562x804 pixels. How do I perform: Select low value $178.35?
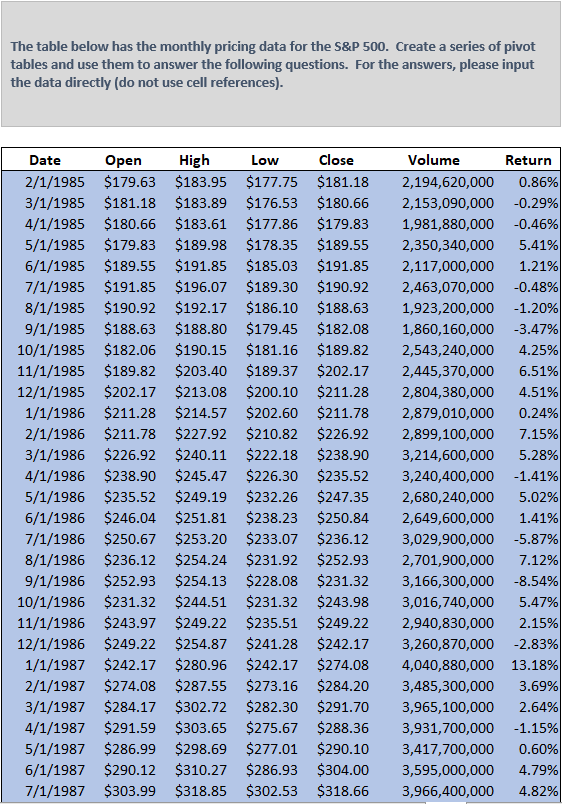click(x=271, y=245)
